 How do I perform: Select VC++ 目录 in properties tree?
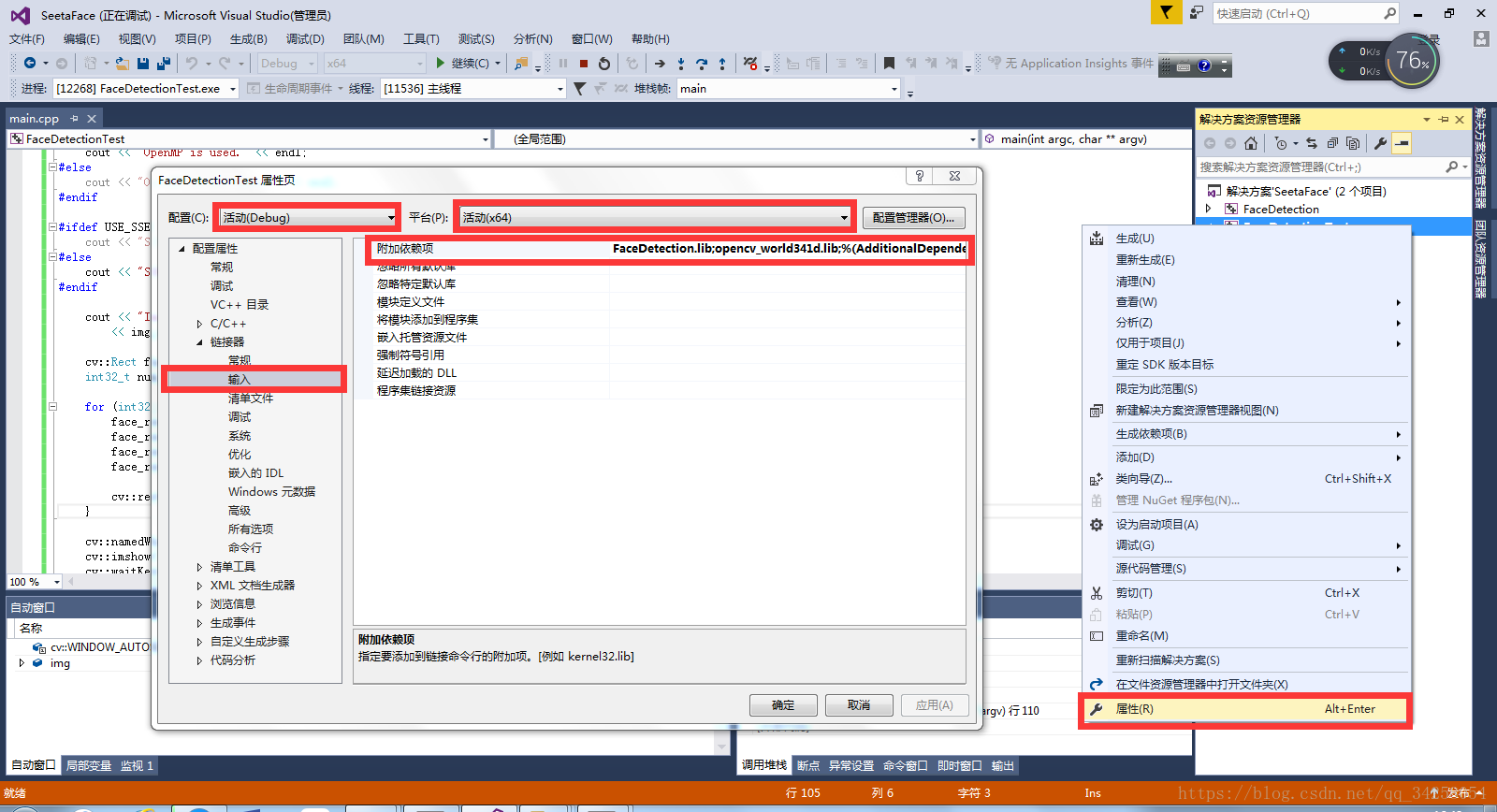pos(240,305)
